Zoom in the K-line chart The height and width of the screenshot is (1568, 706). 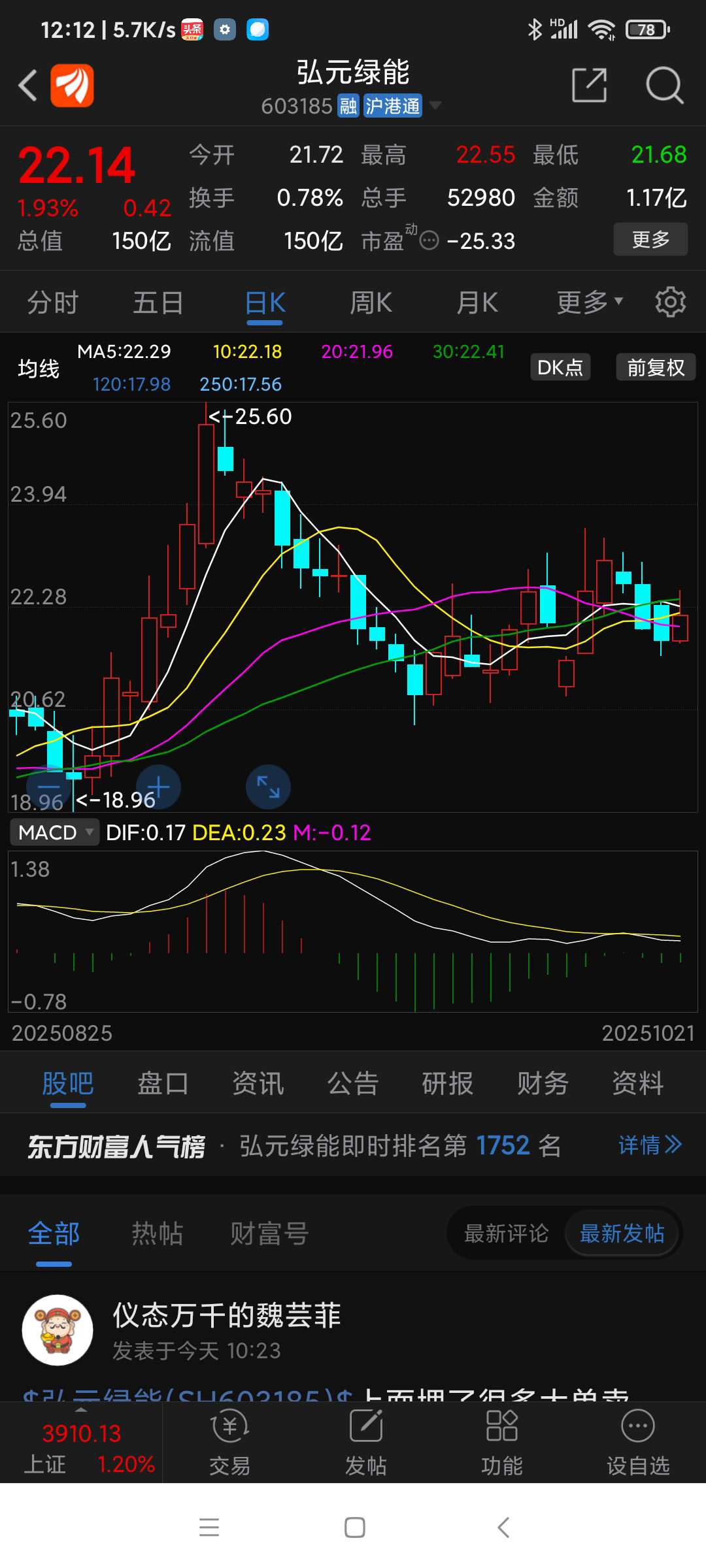[x=158, y=787]
